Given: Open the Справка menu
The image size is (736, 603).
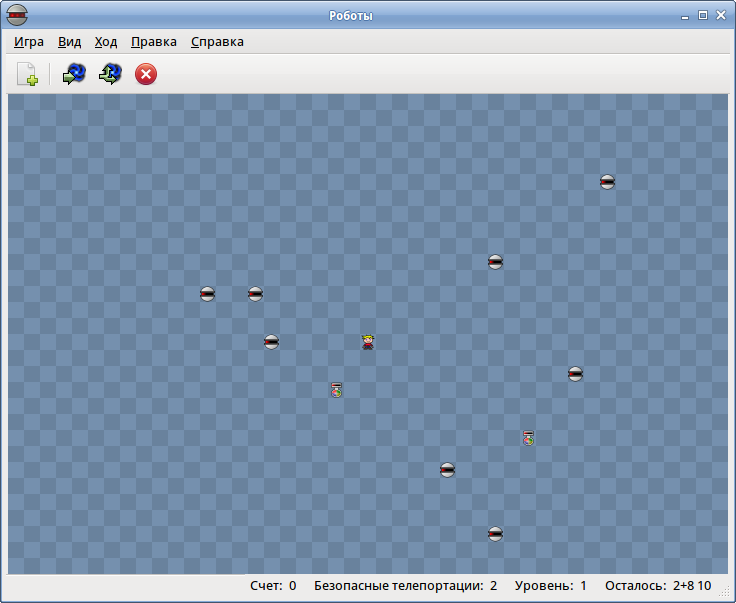Looking at the screenshot, I should coord(217,42).
